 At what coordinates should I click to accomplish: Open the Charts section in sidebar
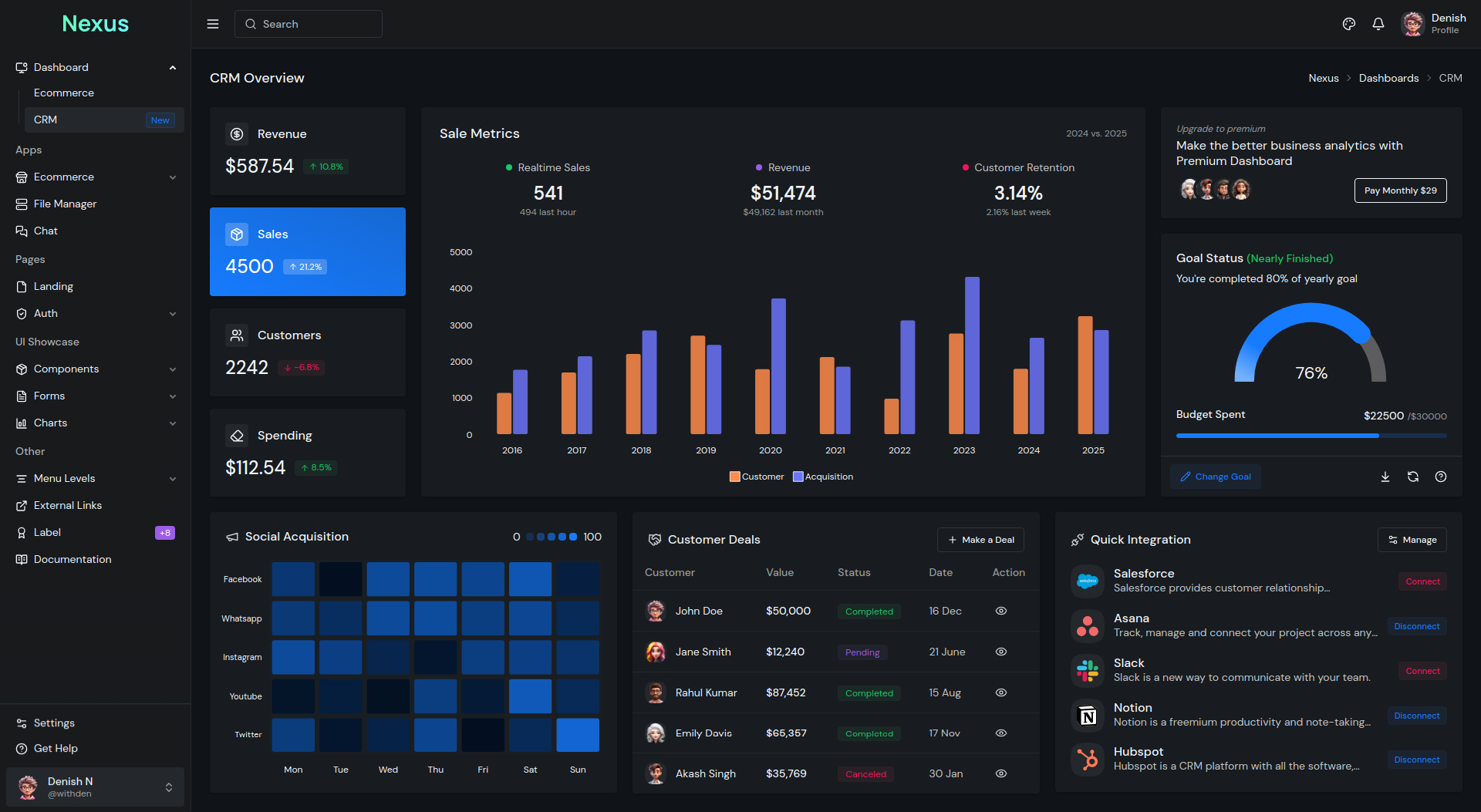(x=50, y=423)
